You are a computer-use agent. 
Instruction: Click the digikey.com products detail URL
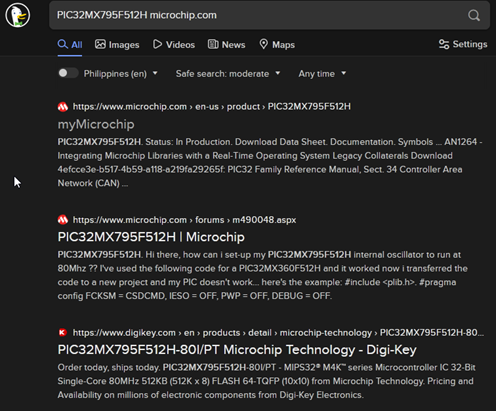click(x=278, y=333)
